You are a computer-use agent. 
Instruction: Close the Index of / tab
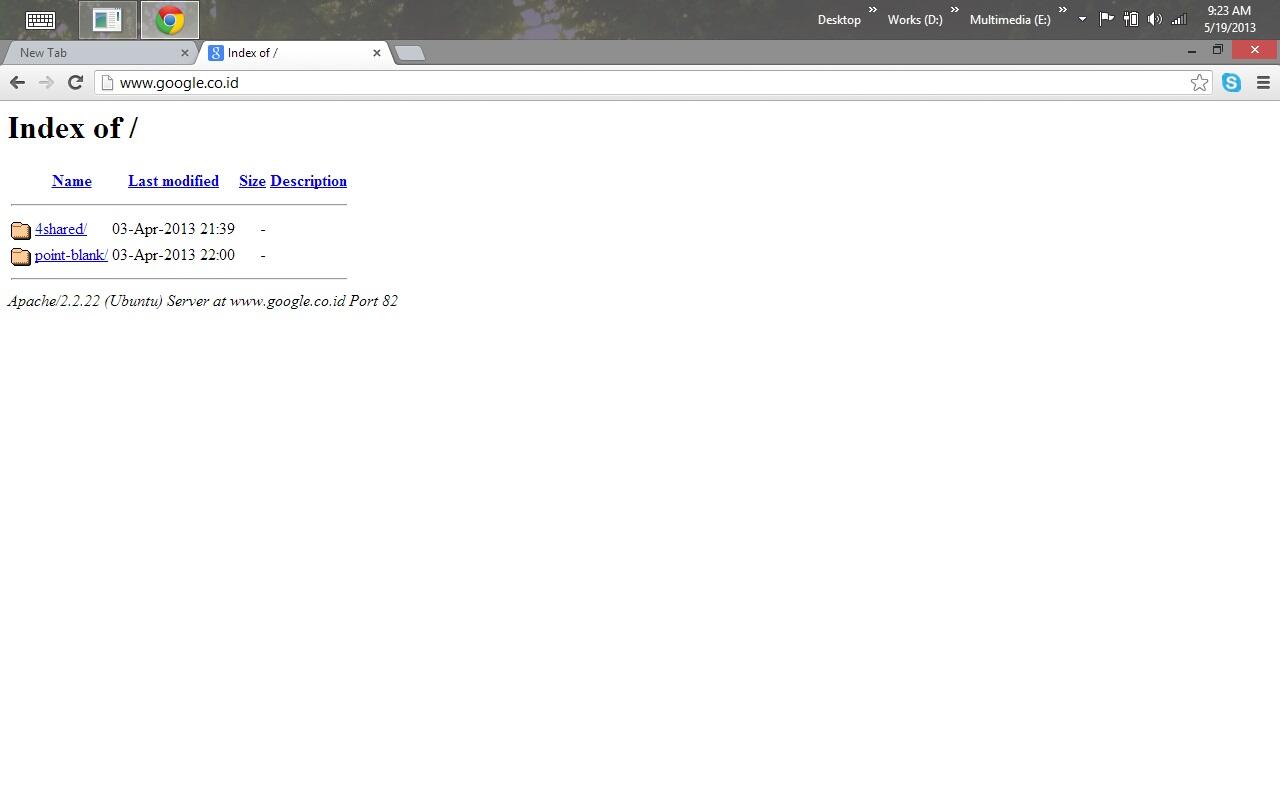[x=376, y=53]
